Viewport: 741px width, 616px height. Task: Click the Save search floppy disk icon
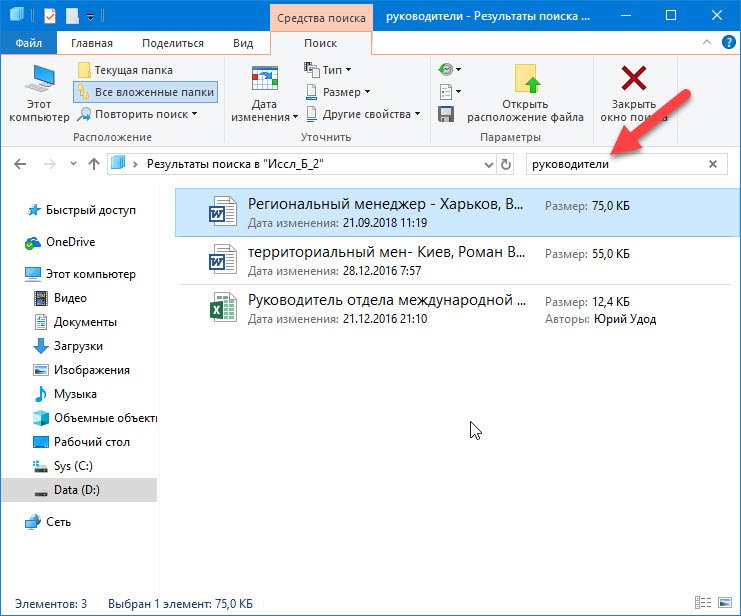click(446, 114)
